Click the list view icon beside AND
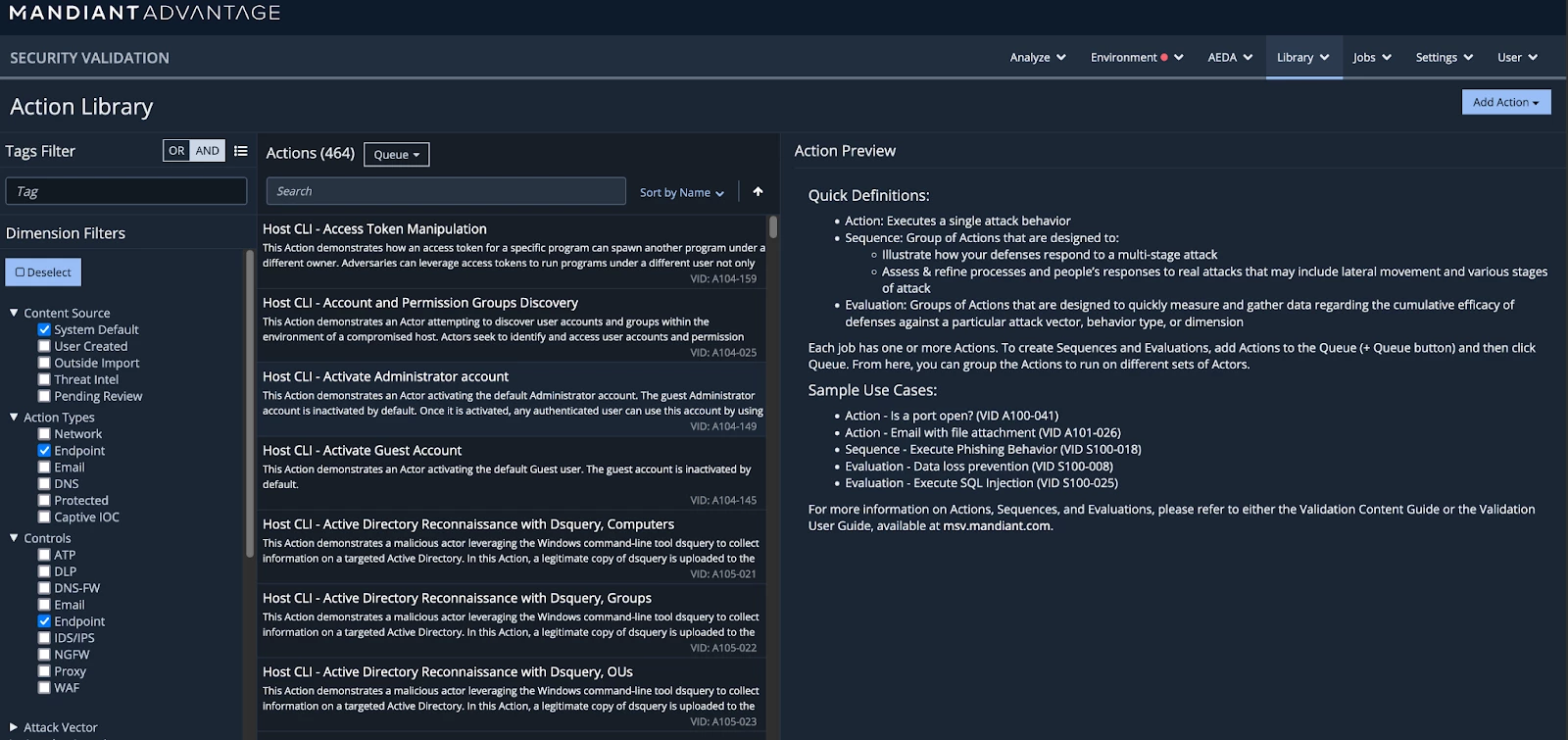 [240, 151]
